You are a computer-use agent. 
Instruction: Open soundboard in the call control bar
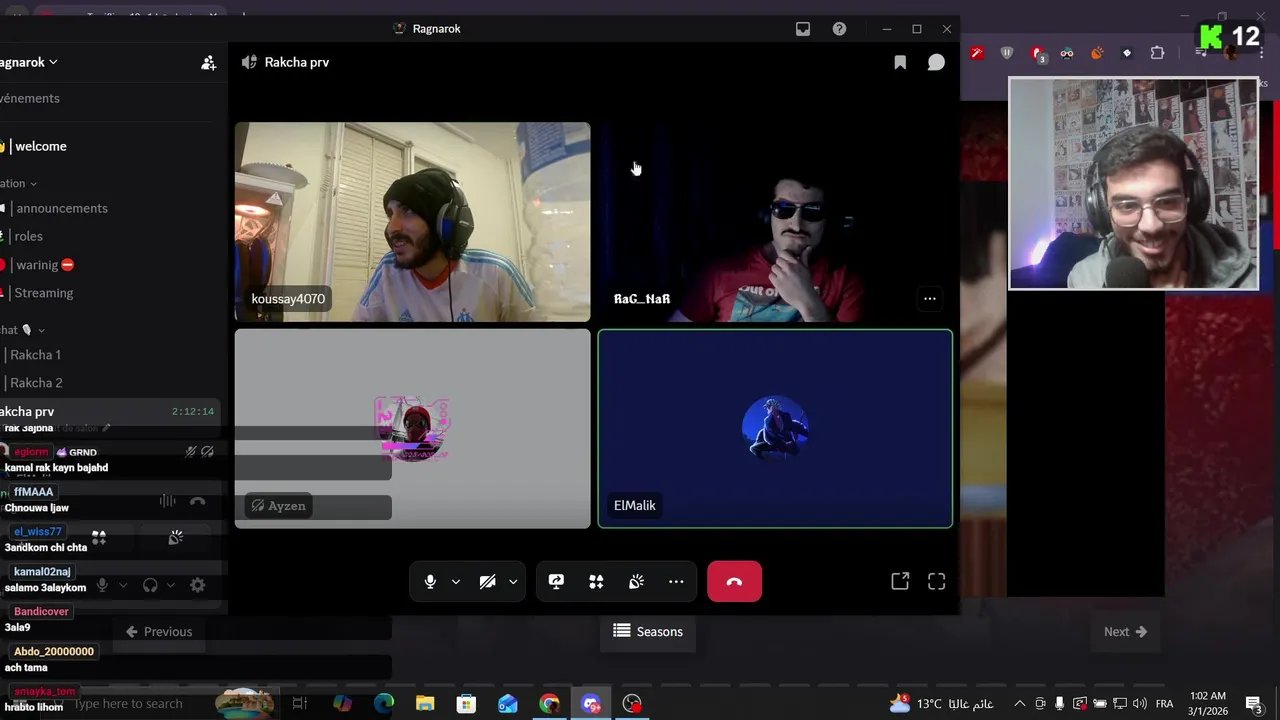636,582
